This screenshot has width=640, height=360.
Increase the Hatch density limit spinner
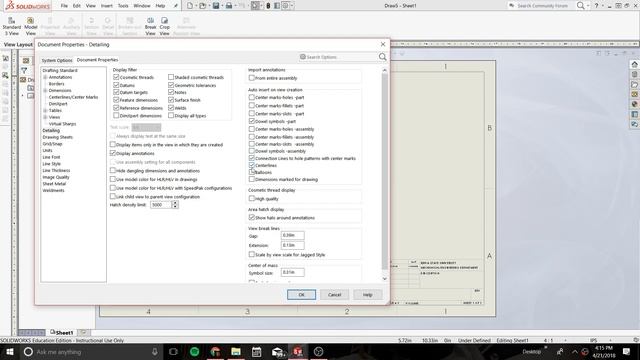(175, 203)
